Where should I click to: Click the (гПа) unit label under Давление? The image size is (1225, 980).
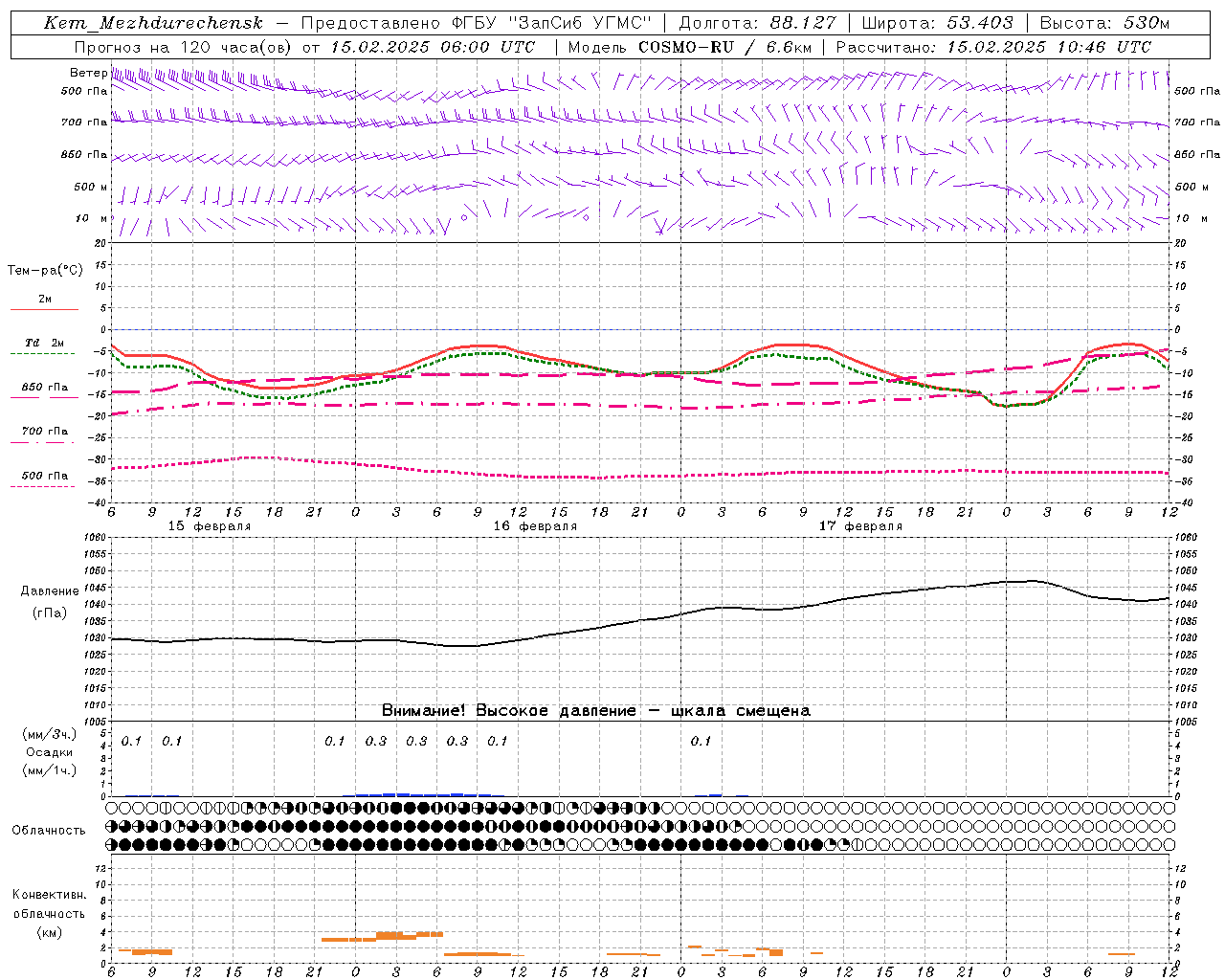[x=49, y=612]
